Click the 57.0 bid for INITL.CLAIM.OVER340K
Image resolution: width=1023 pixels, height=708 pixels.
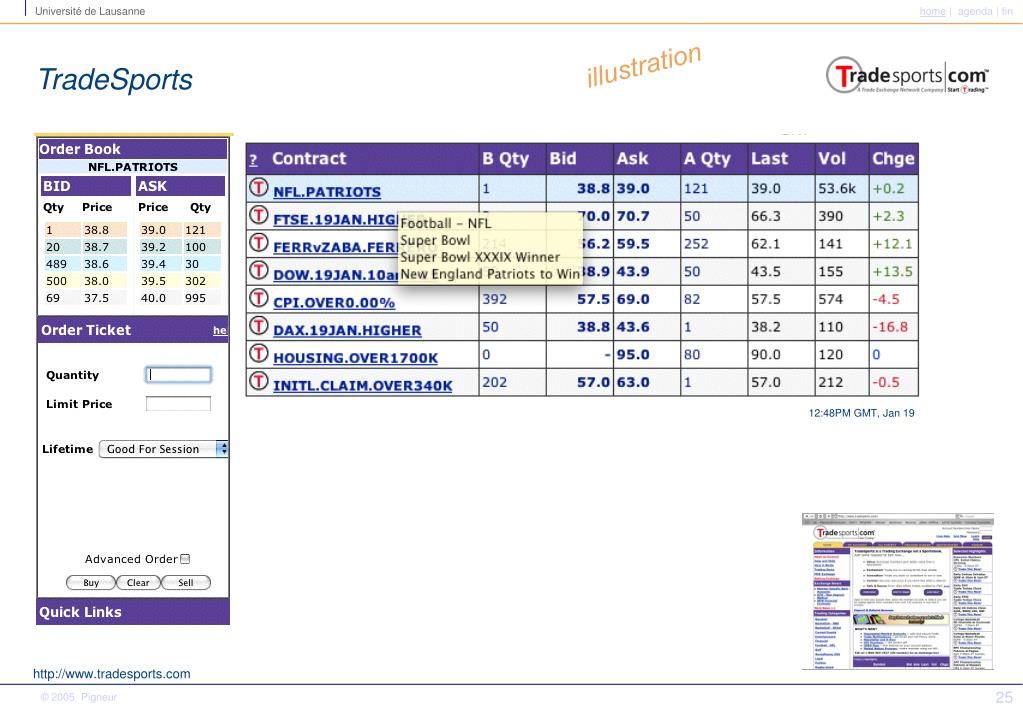pos(593,382)
